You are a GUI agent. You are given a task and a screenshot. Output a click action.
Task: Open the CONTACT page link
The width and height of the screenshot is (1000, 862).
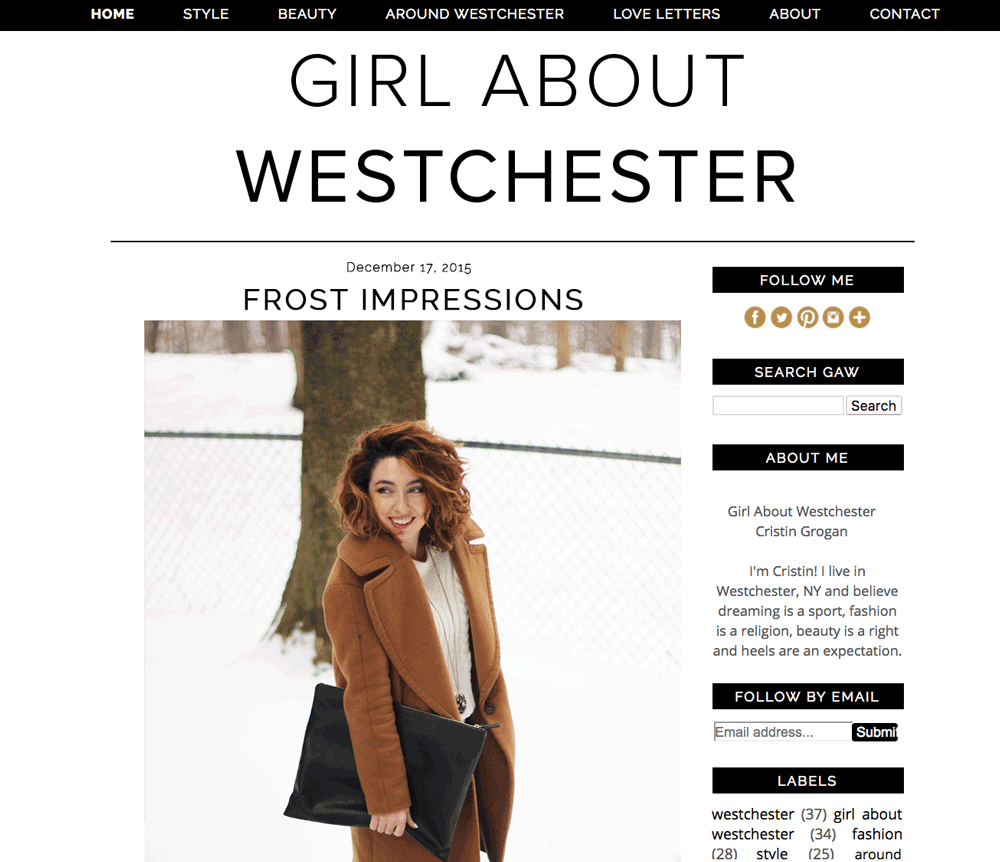[x=904, y=14]
